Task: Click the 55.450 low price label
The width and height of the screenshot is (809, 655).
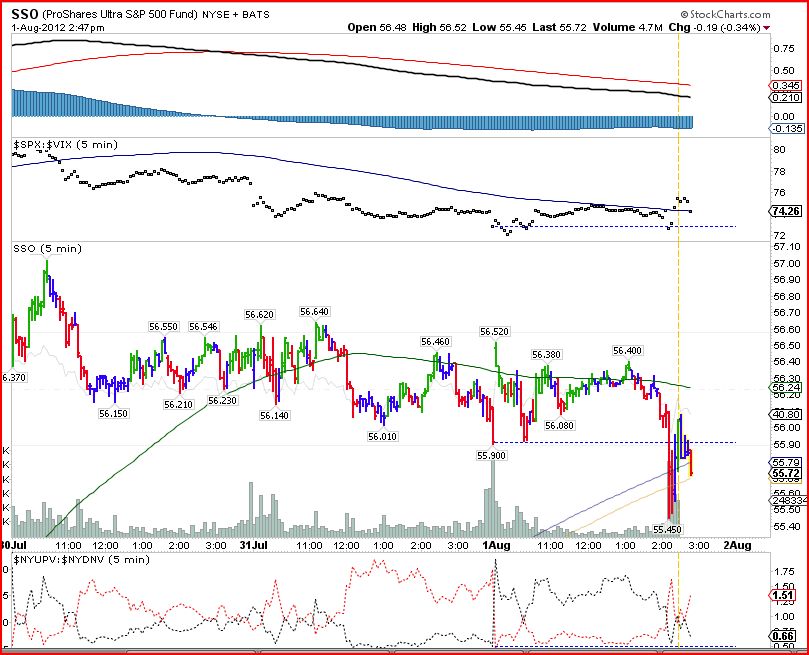Action: 667,529
